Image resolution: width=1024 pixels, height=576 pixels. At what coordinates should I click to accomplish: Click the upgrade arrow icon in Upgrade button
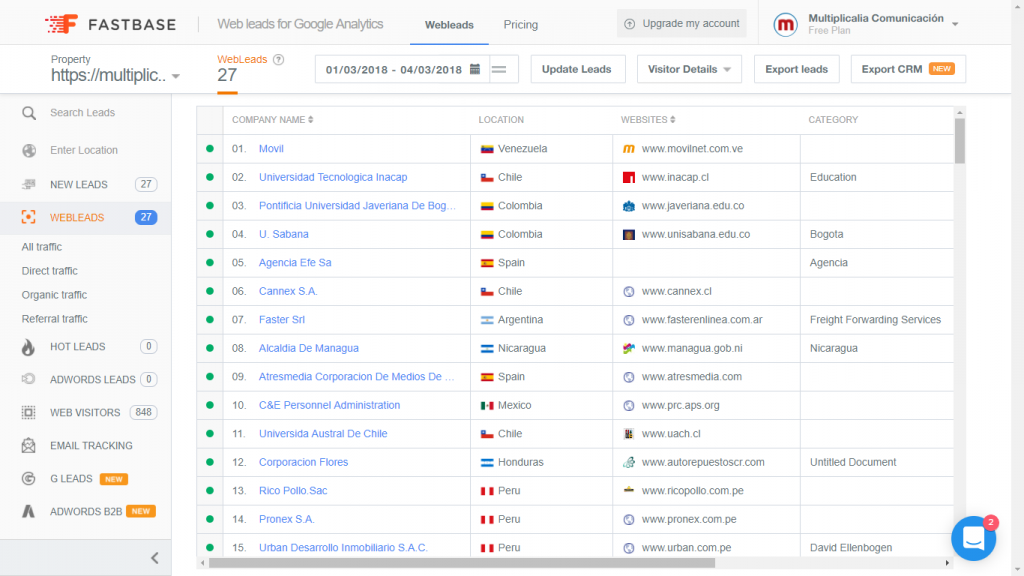pyautogui.click(x=630, y=24)
